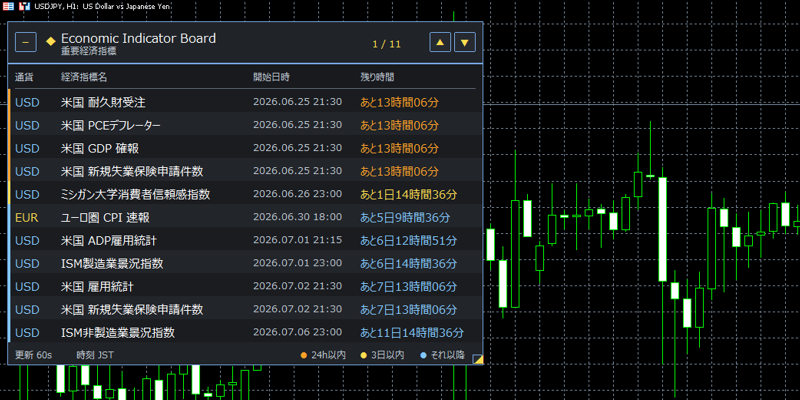Go to the previous page with the up arrow
The height and width of the screenshot is (400, 800).
click(440, 42)
